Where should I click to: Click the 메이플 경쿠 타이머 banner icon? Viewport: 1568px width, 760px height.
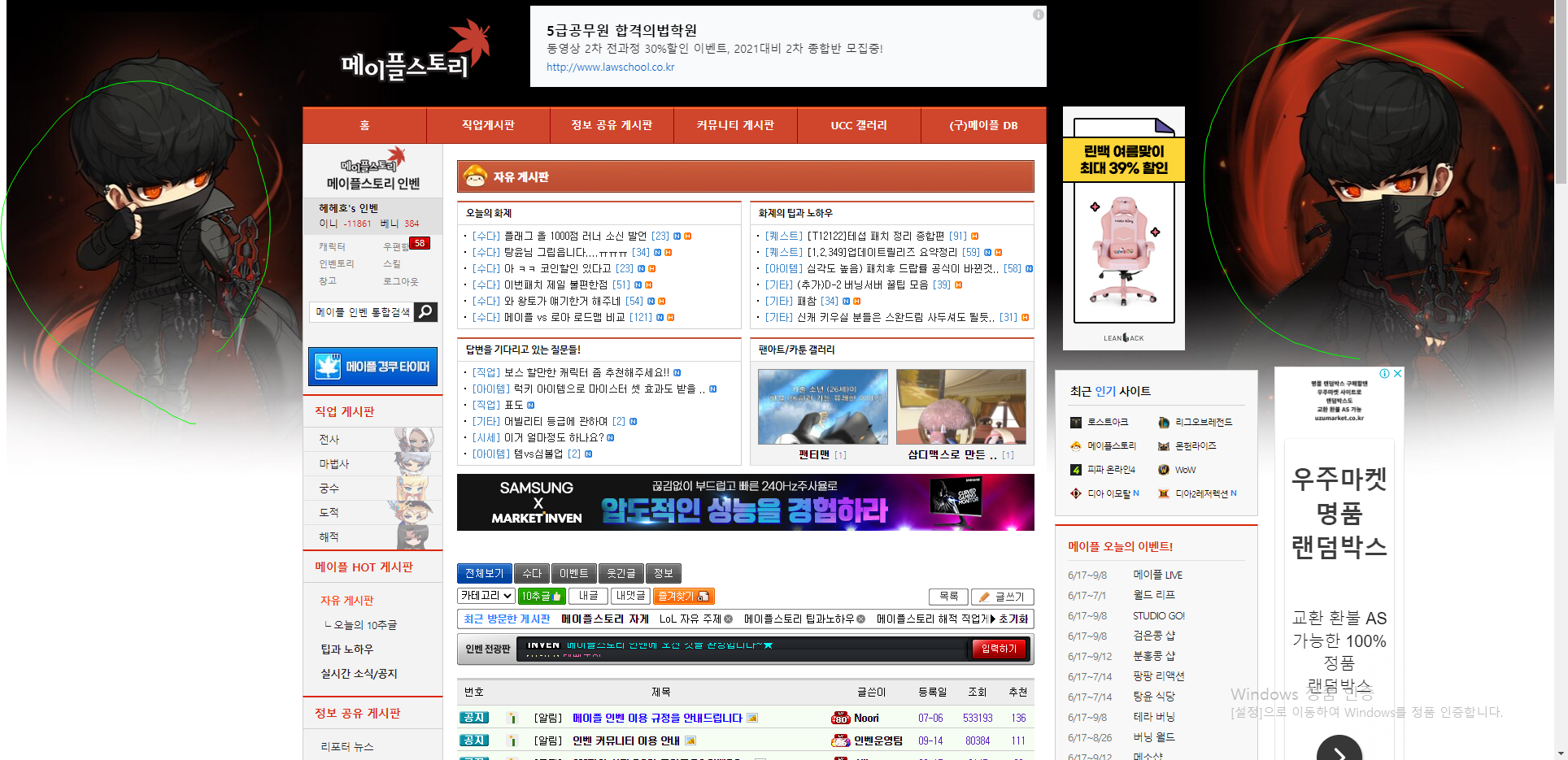328,367
